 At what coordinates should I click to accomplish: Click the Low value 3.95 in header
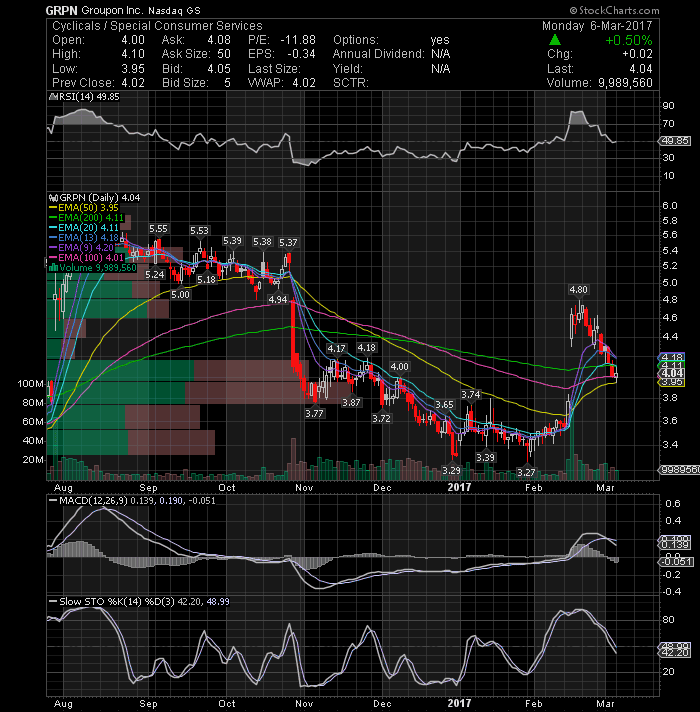point(133,69)
